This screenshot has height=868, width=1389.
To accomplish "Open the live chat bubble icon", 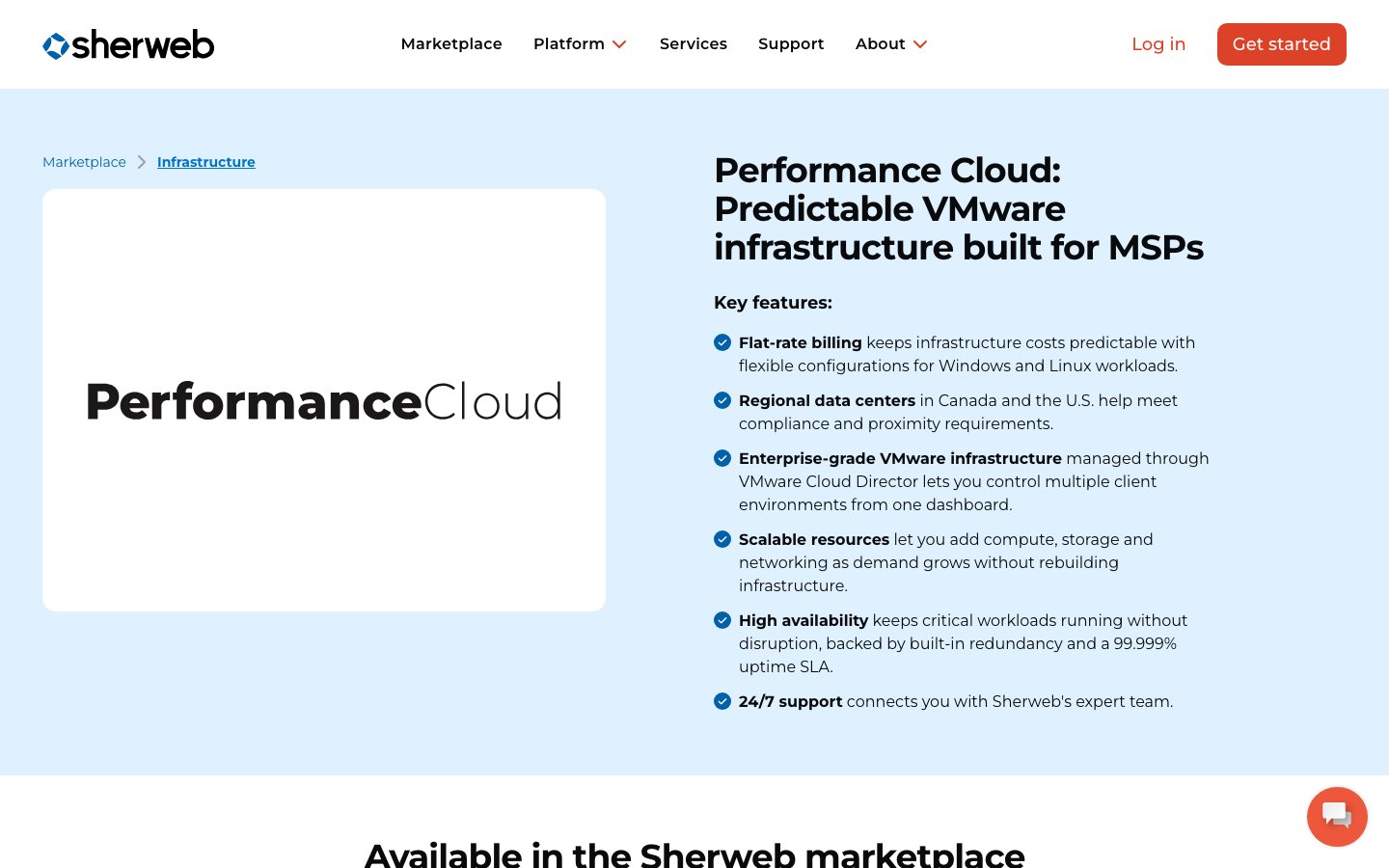I will [x=1337, y=817].
